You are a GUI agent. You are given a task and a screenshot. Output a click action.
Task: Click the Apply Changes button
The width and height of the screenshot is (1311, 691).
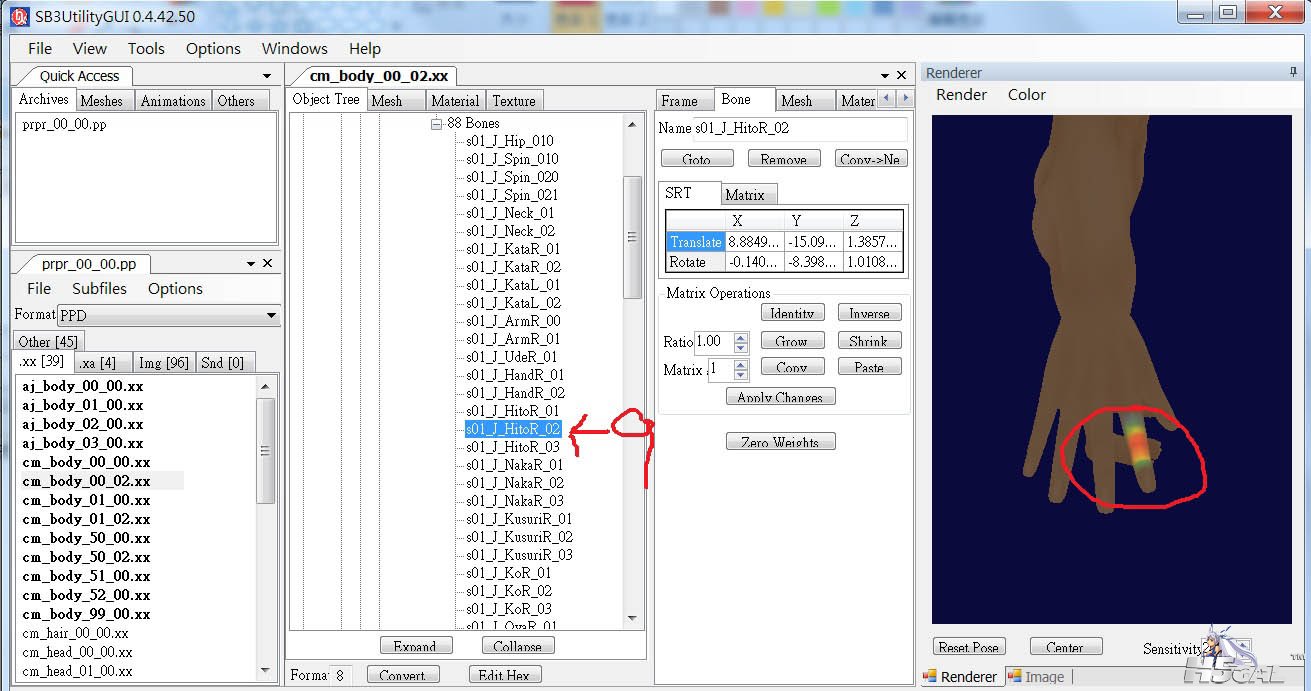pyautogui.click(x=780, y=397)
